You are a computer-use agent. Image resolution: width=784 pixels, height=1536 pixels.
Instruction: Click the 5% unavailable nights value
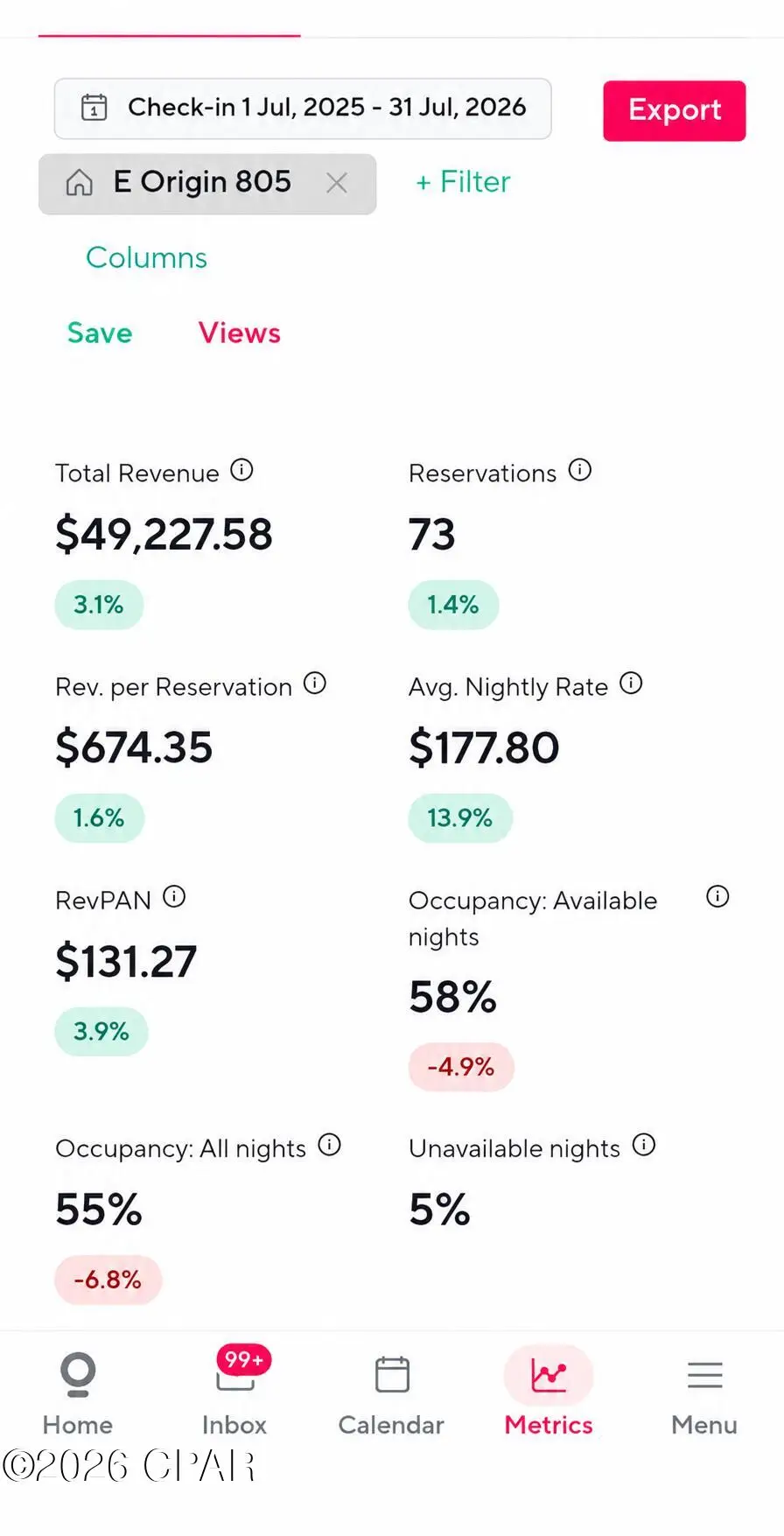click(x=439, y=1210)
